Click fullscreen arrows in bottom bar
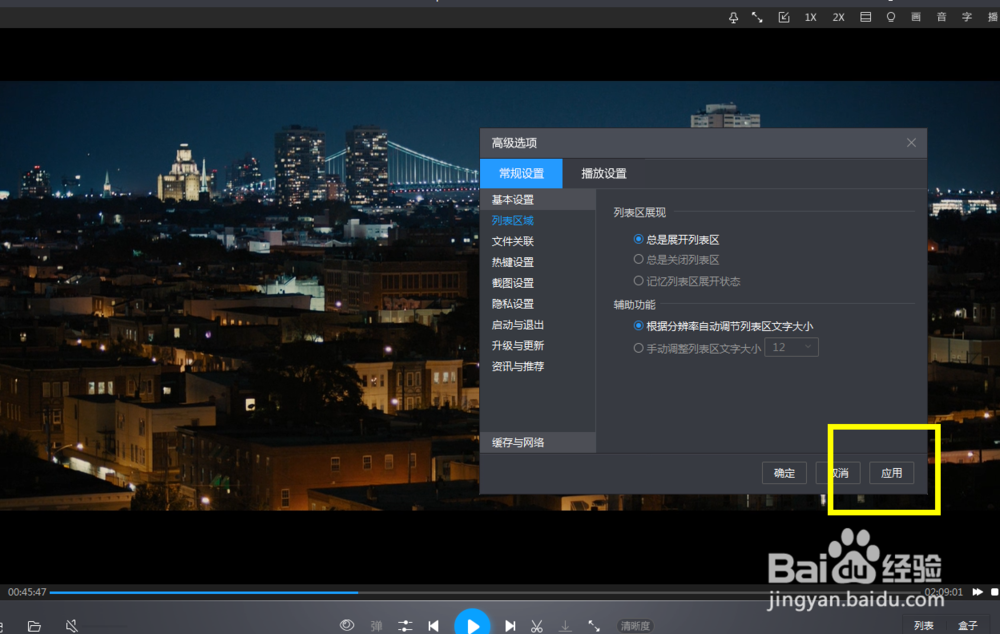Image resolution: width=1000 pixels, height=634 pixels. tap(594, 626)
